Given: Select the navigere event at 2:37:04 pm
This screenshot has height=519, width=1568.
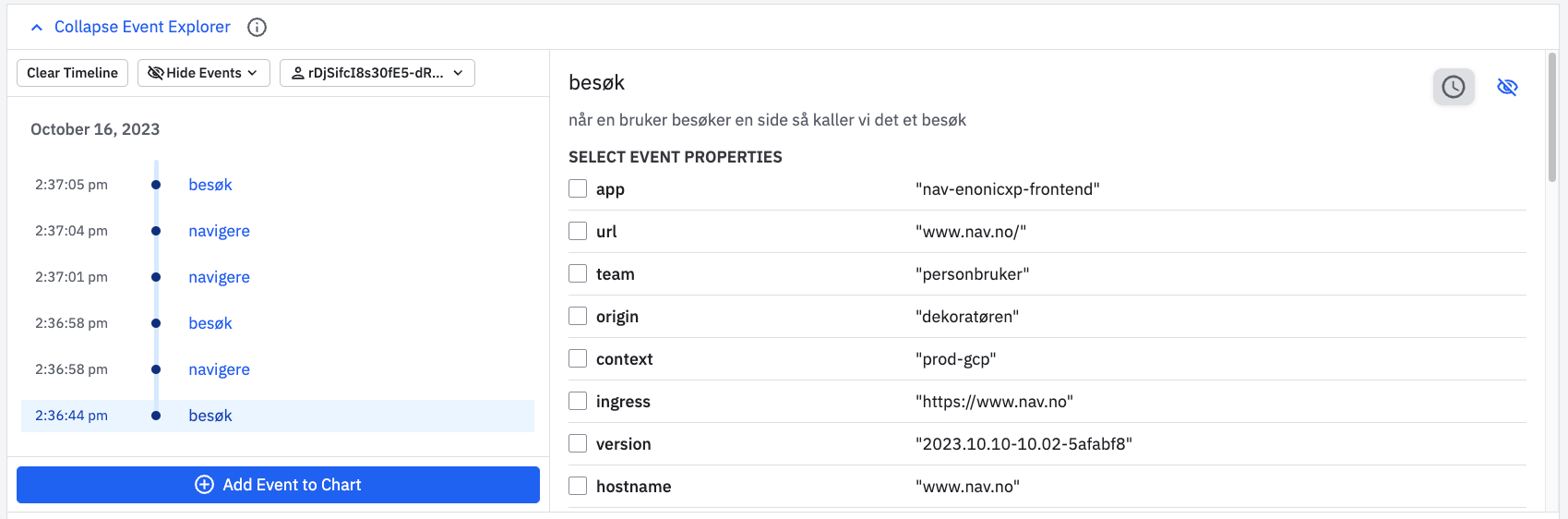Looking at the screenshot, I should click(x=219, y=231).
